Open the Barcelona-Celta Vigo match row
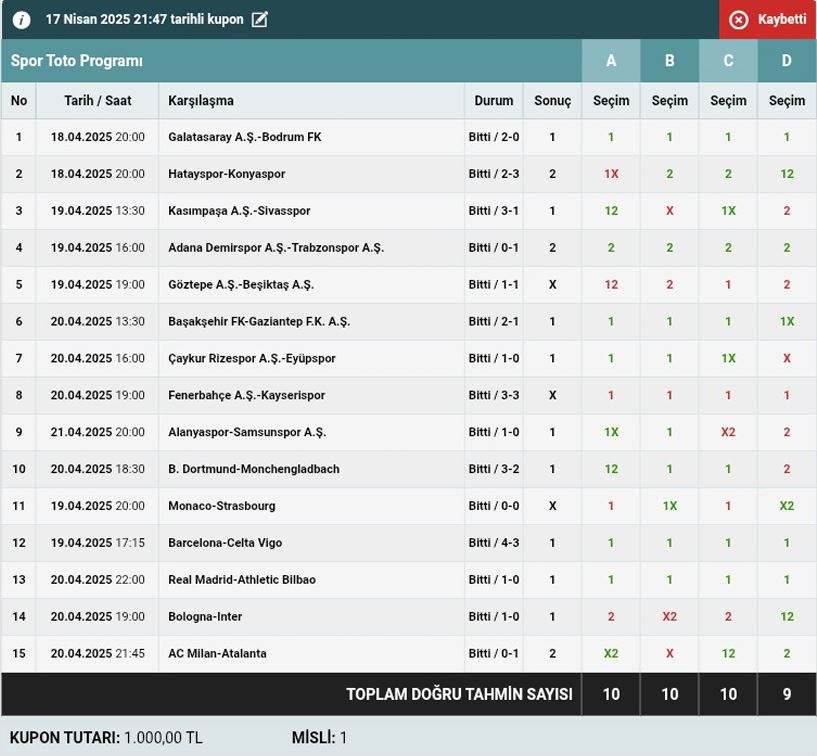This screenshot has height=756, width=817. (225, 543)
